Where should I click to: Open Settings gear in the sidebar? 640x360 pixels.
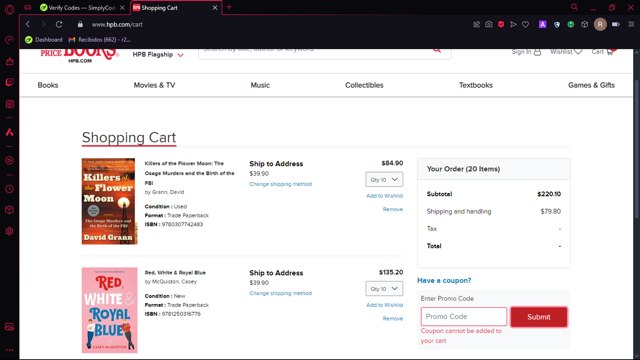coord(9,231)
